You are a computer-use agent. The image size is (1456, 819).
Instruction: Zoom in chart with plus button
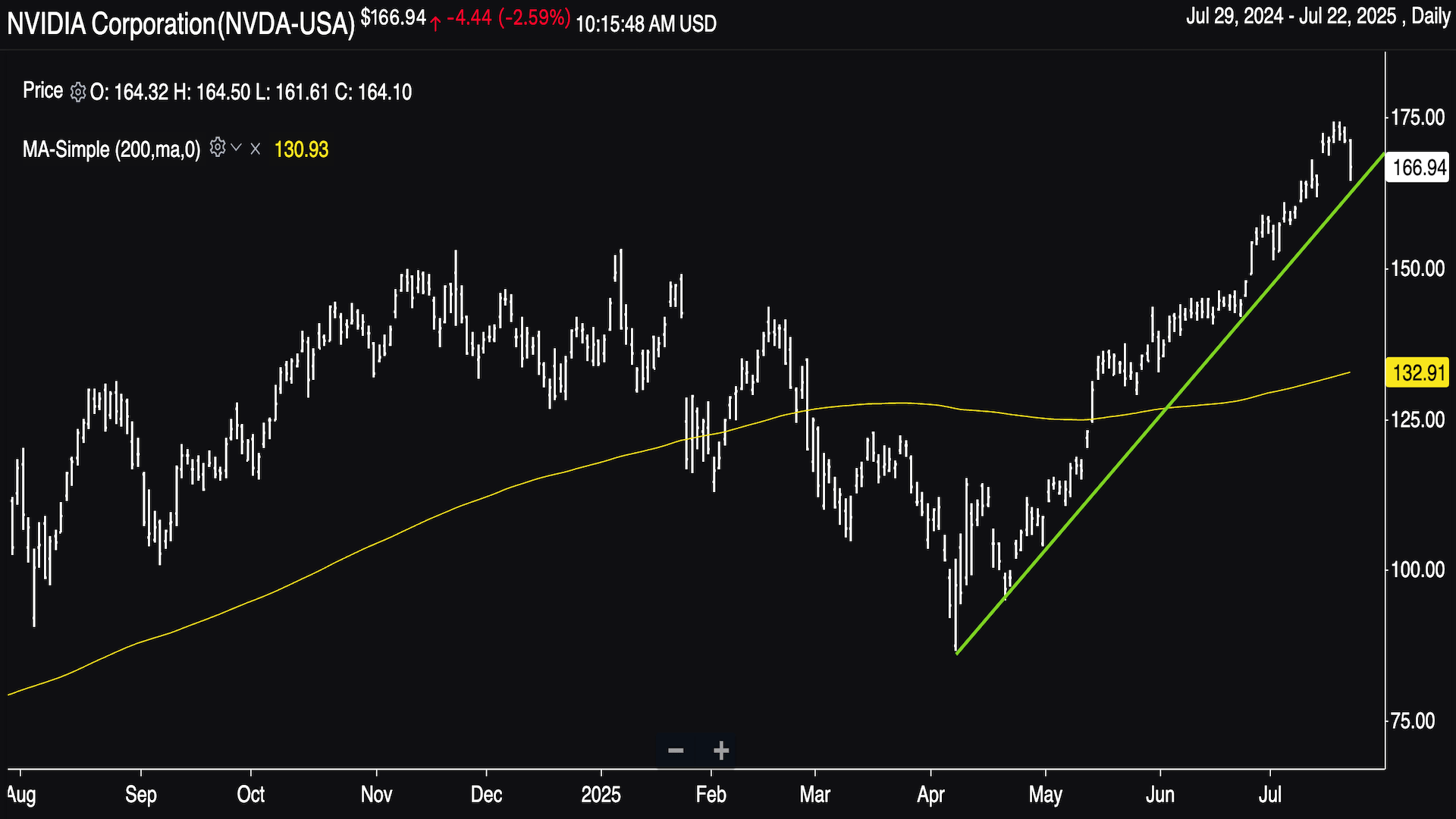click(x=721, y=751)
